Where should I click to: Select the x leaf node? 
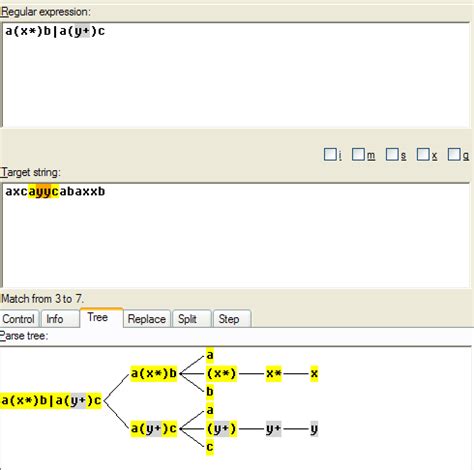pos(314,373)
